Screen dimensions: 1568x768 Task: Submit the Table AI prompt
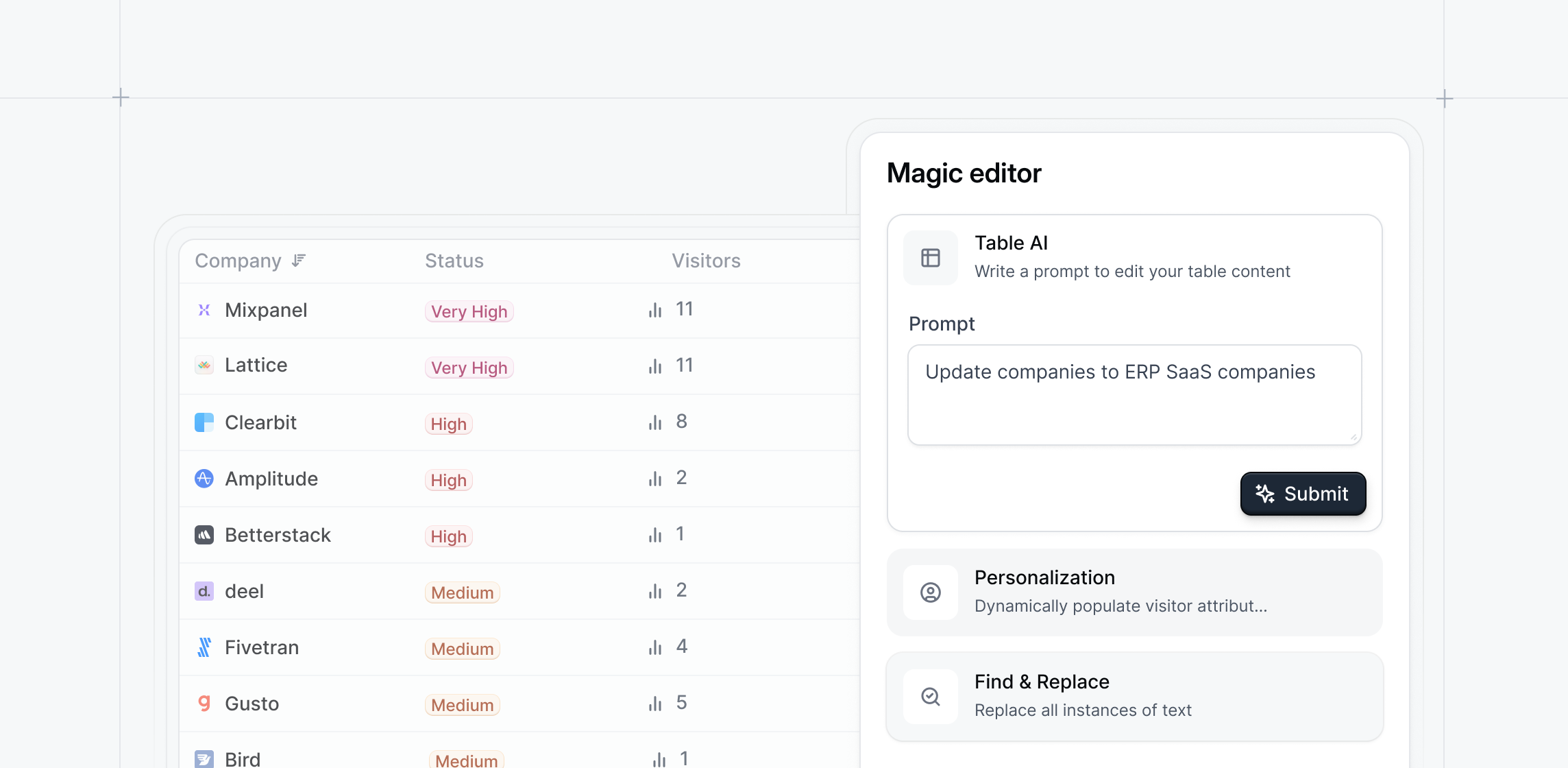tap(1303, 494)
